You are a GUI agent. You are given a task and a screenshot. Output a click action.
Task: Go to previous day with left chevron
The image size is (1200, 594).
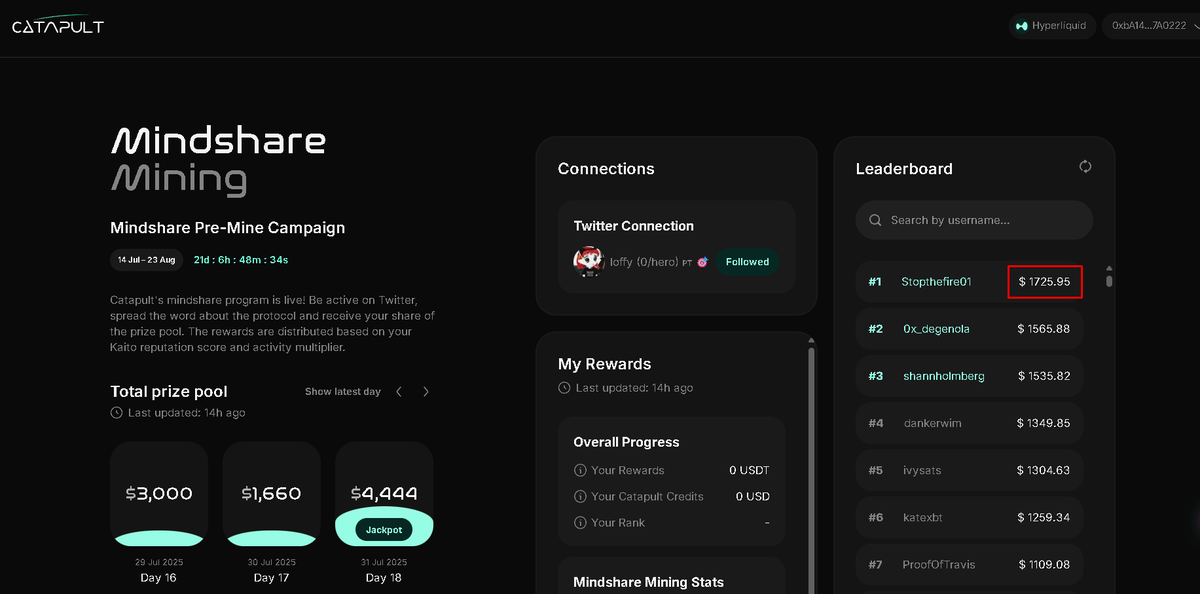click(399, 392)
